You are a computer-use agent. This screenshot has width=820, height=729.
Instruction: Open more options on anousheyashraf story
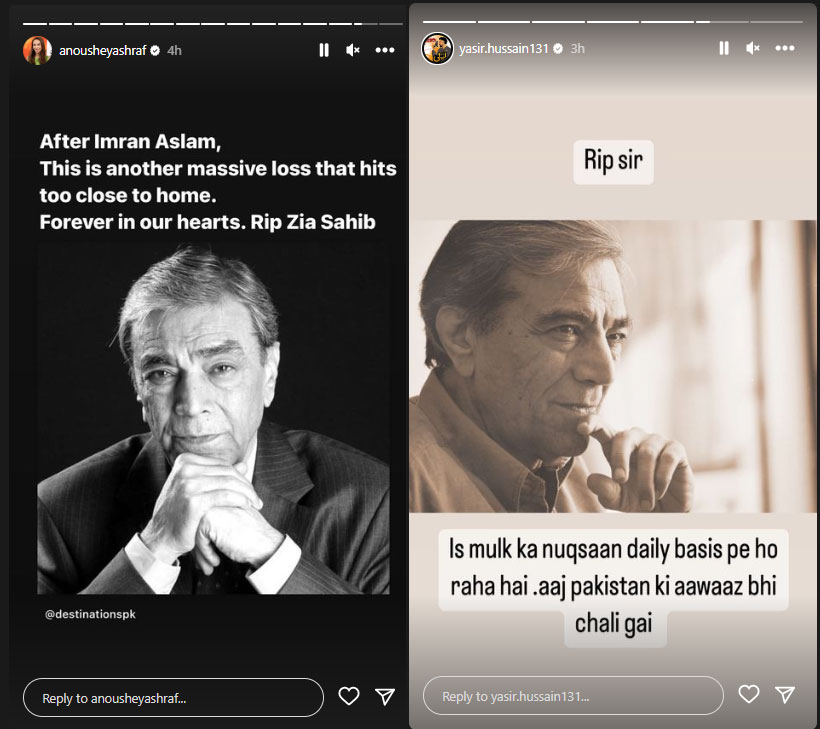click(x=385, y=50)
